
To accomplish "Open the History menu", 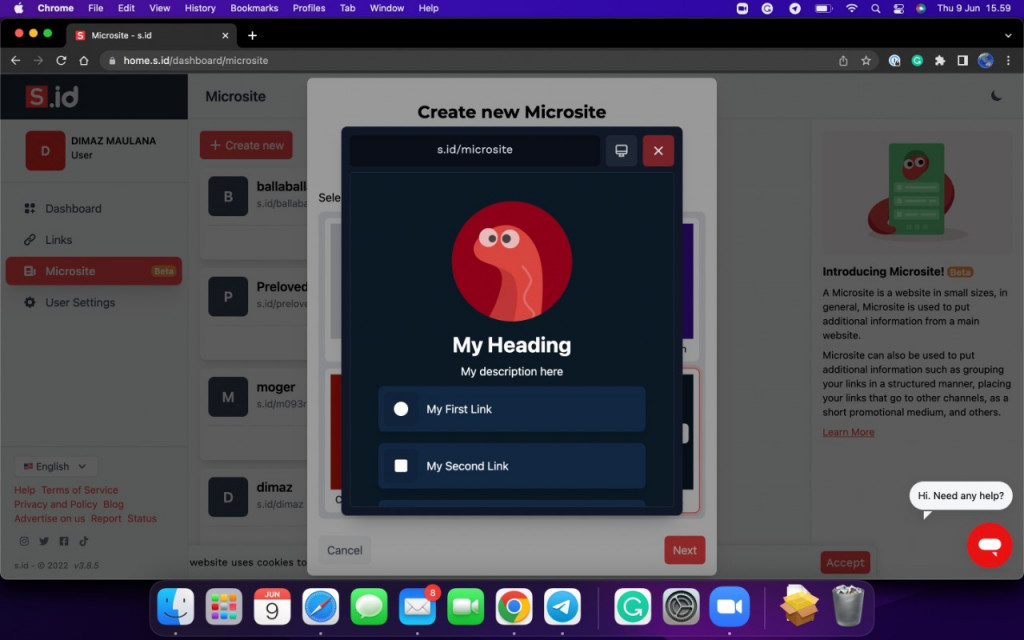I will 200,8.
